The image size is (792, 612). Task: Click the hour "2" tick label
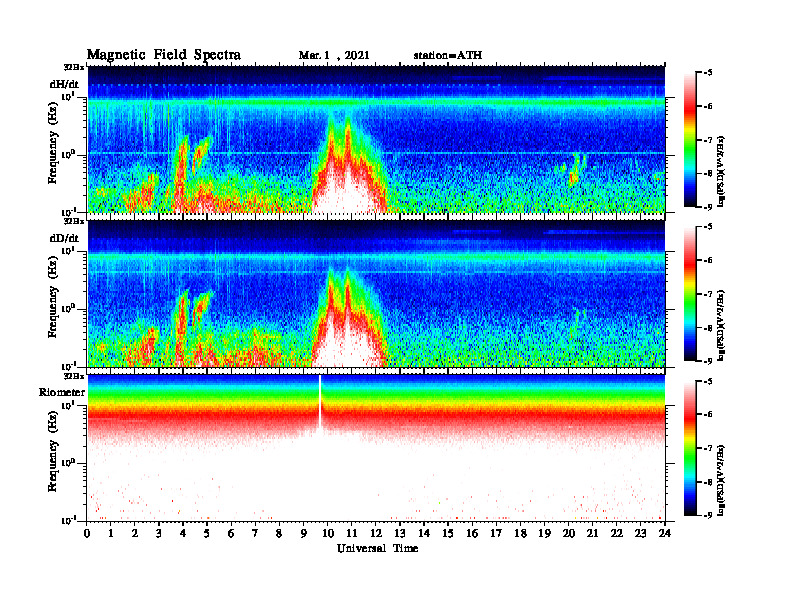point(135,534)
